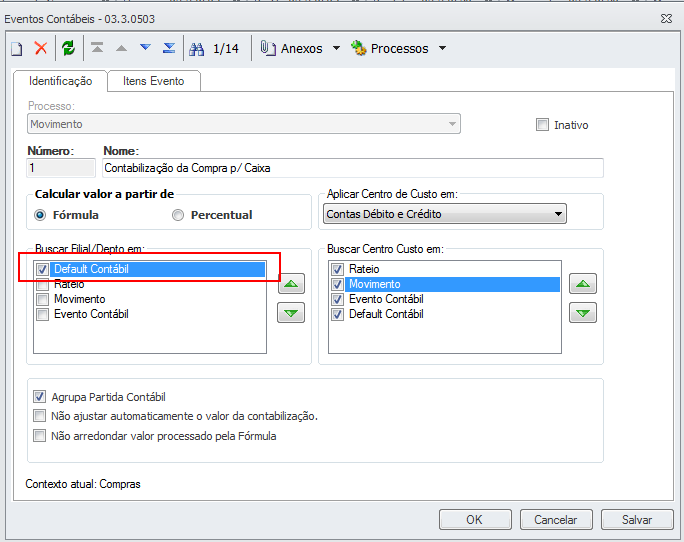
Task: Click the red X delete icon
Action: (x=41, y=48)
